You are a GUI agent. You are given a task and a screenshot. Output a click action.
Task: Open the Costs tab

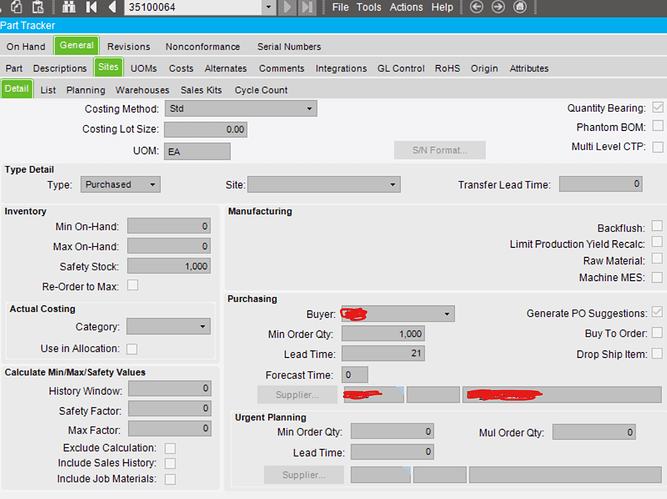pos(181,68)
